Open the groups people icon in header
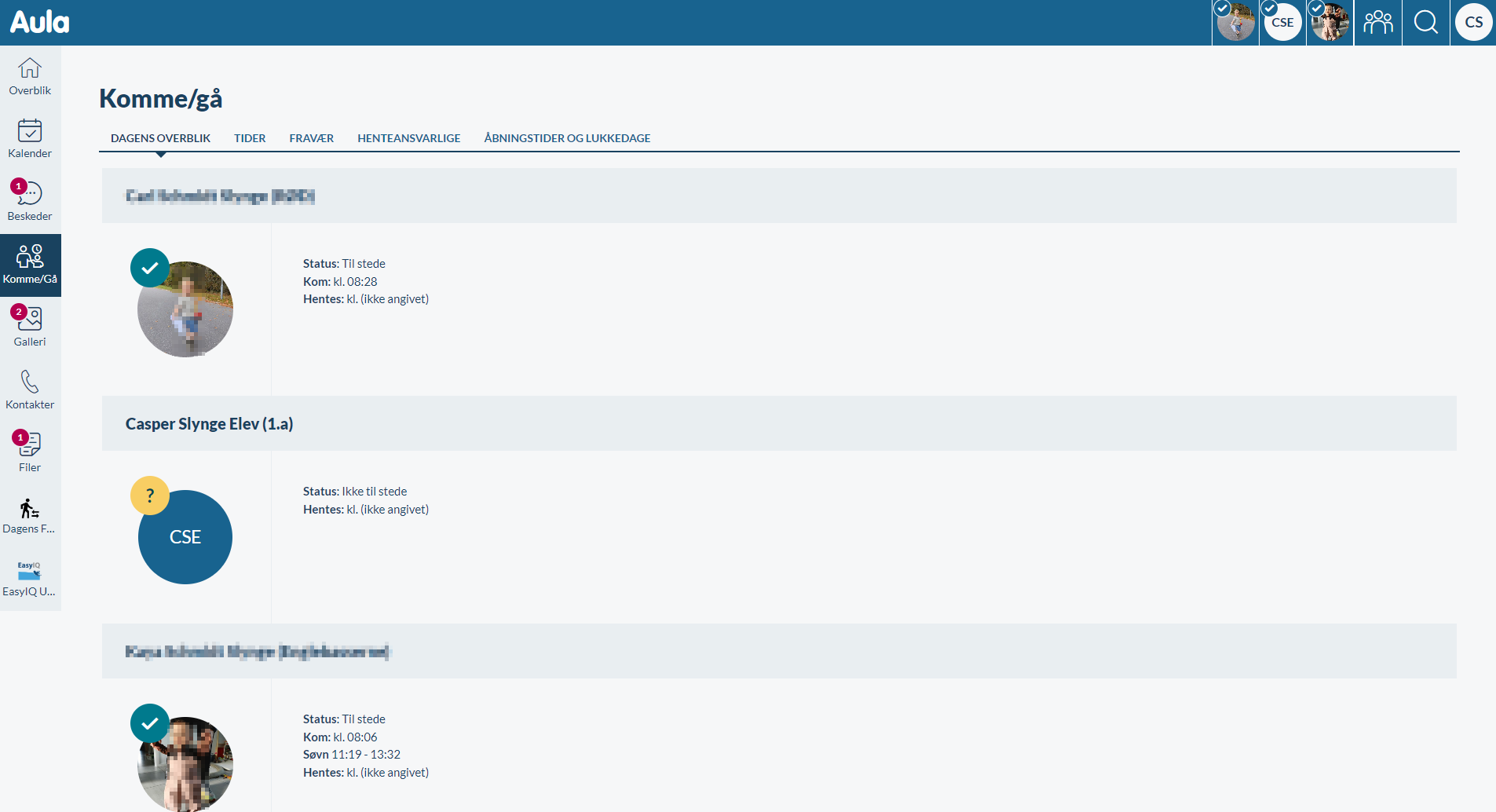 (x=1377, y=23)
